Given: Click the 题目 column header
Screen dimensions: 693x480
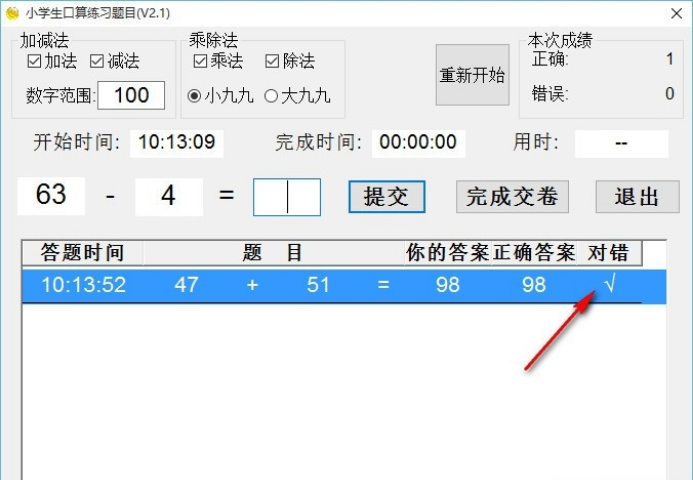Looking at the screenshot, I should pos(274,253).
